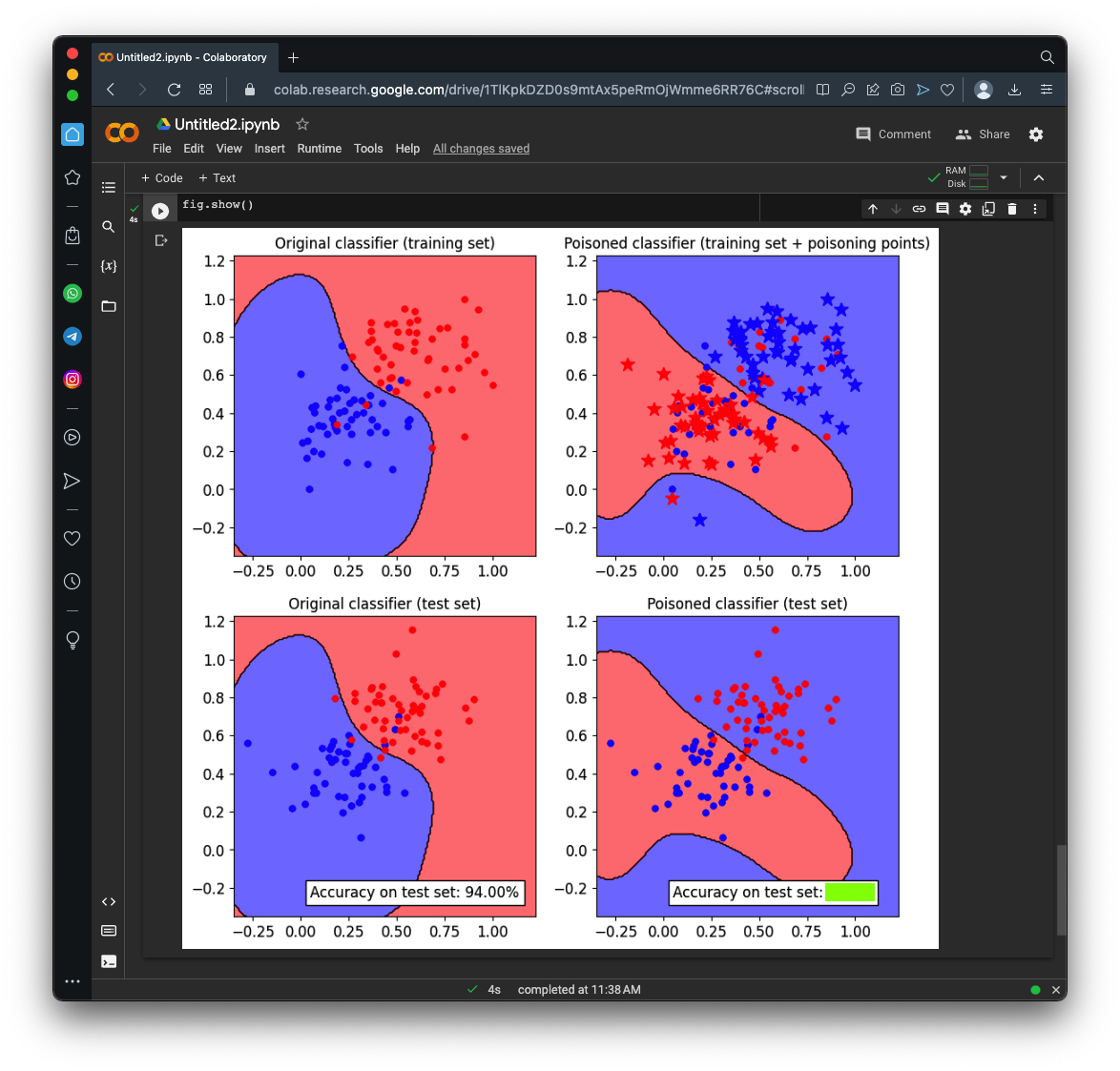Open find and replace in sidebar
This screenshot has width=1120, height=1071.
pos(109,226)
